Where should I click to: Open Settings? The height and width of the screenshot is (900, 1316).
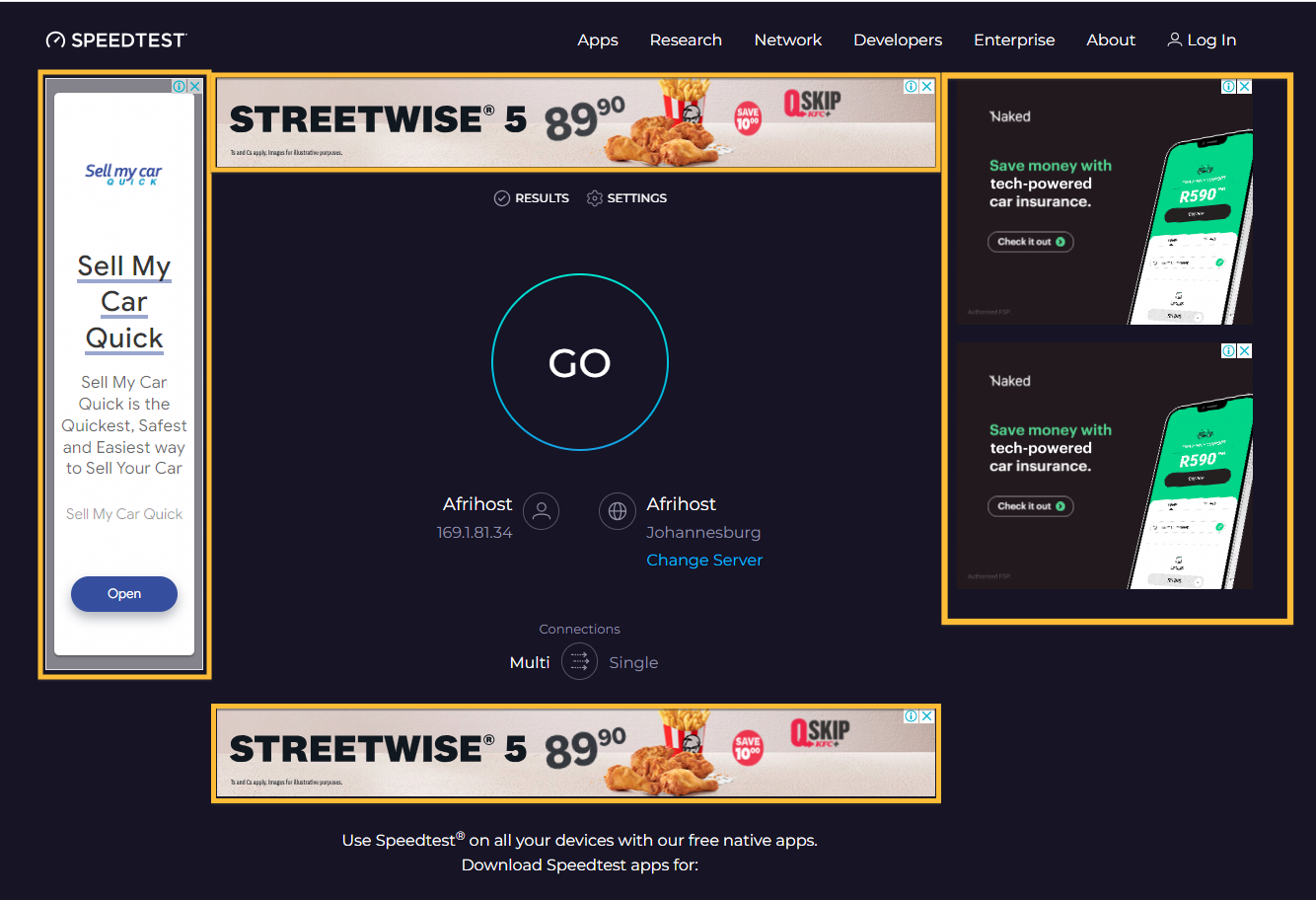pos(626,198)
